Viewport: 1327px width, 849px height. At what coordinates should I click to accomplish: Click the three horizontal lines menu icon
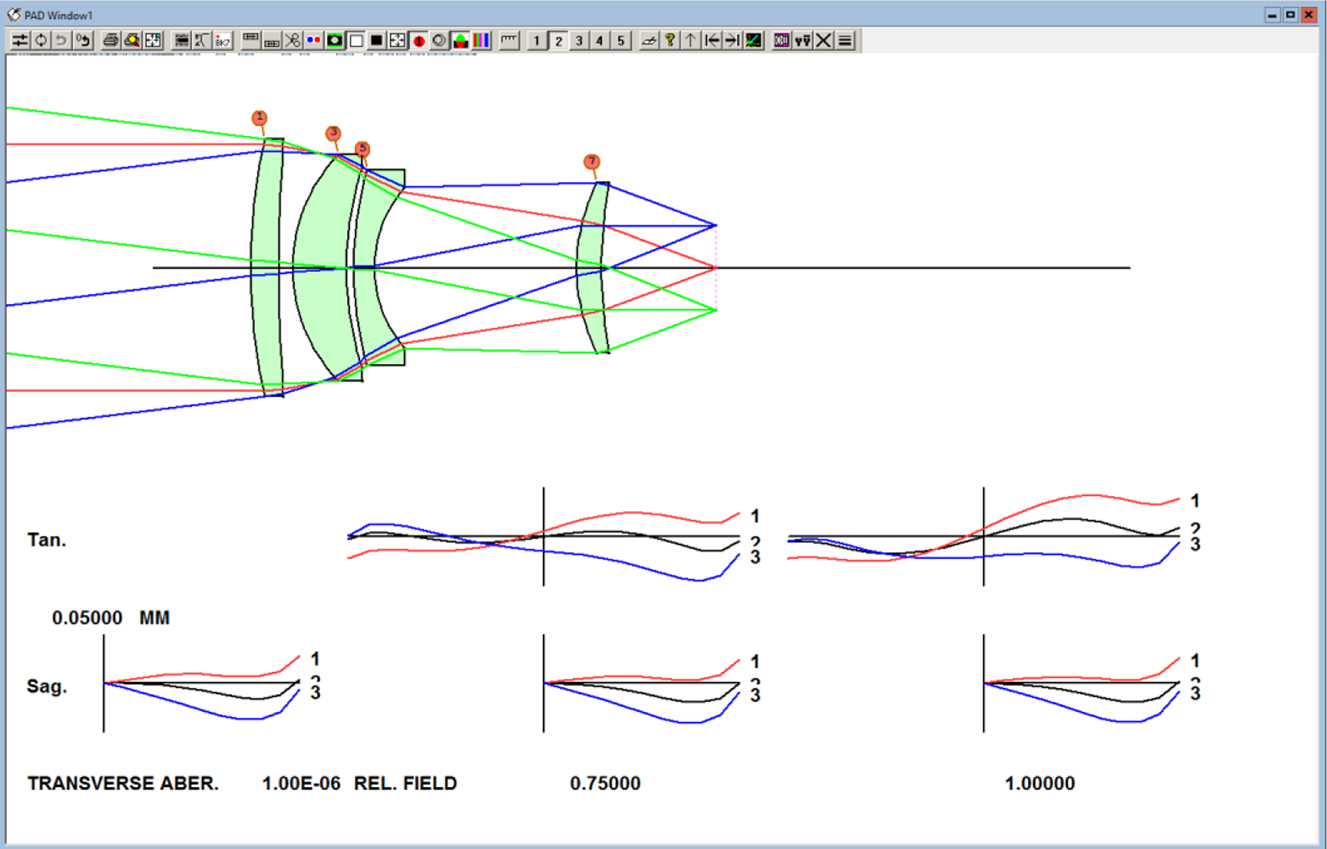(x=845, y=40)
